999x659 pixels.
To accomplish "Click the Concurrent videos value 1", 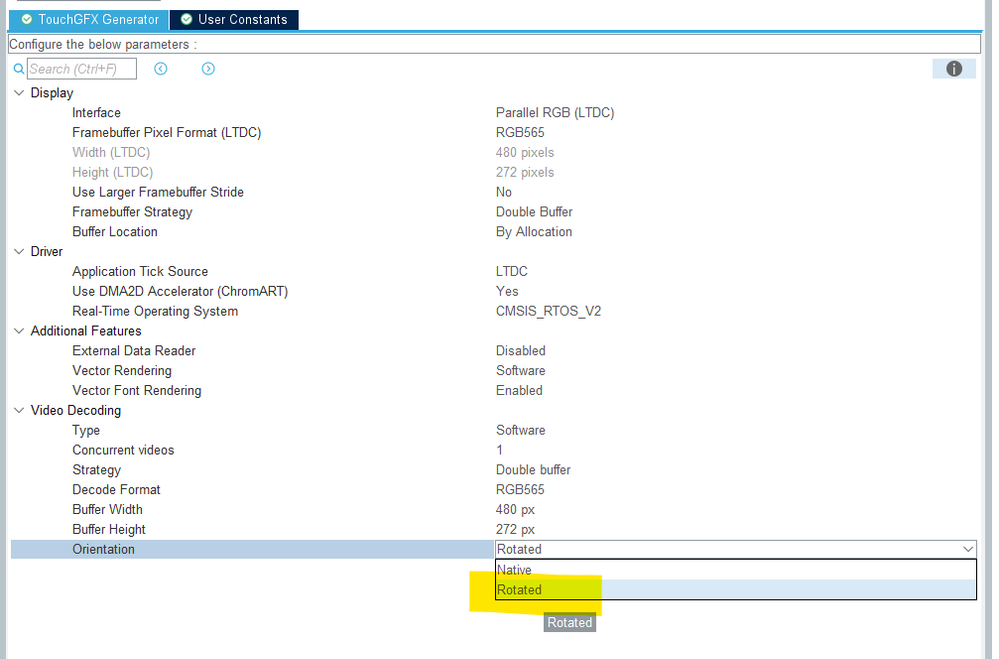I will 500,450.
